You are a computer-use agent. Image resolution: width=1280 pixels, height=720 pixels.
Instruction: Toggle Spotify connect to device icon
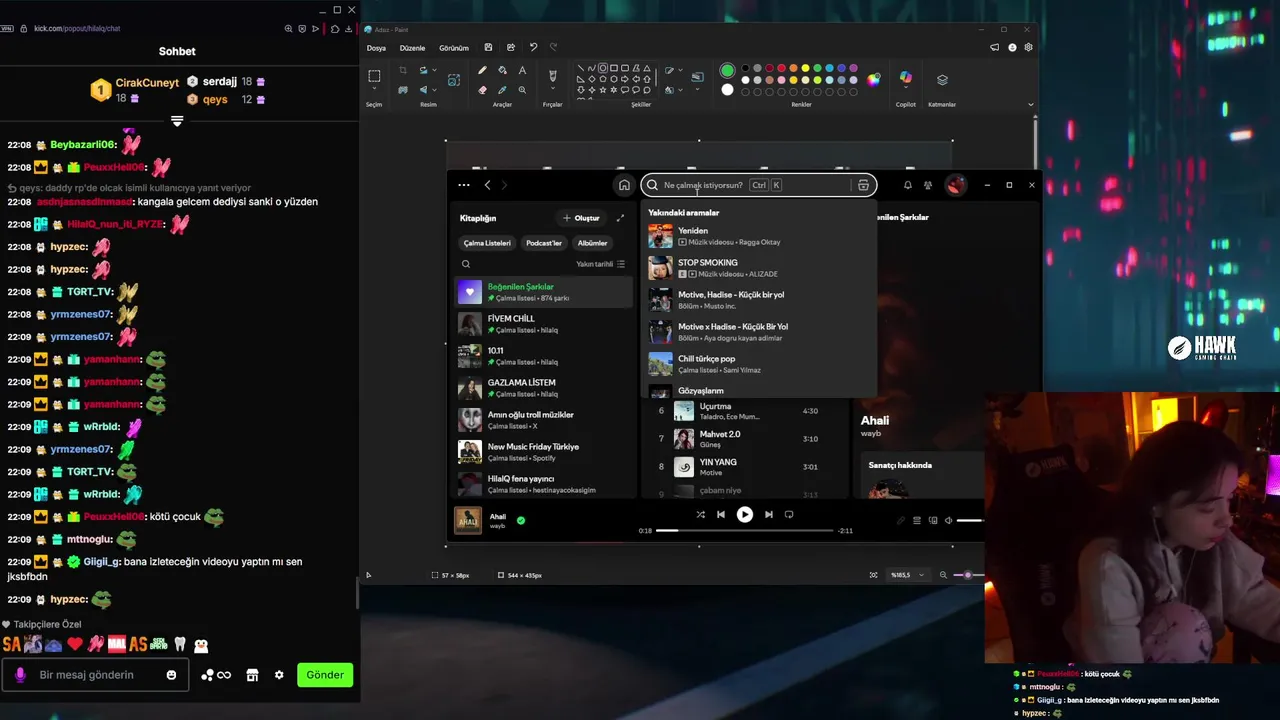click(933, 520)
